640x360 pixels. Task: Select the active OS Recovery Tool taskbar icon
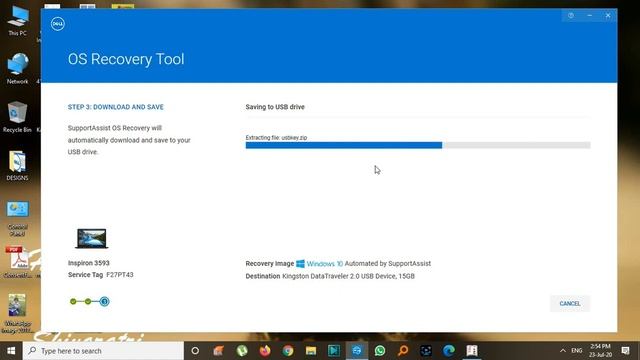(x=357, y=351)
